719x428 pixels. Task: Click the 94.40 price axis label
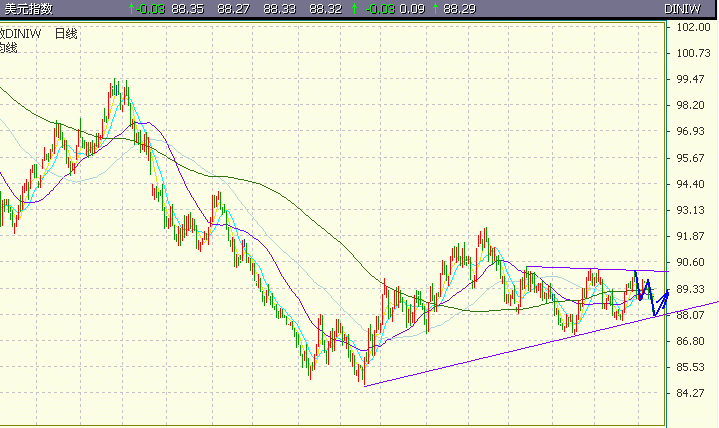[x=691, y=184]
